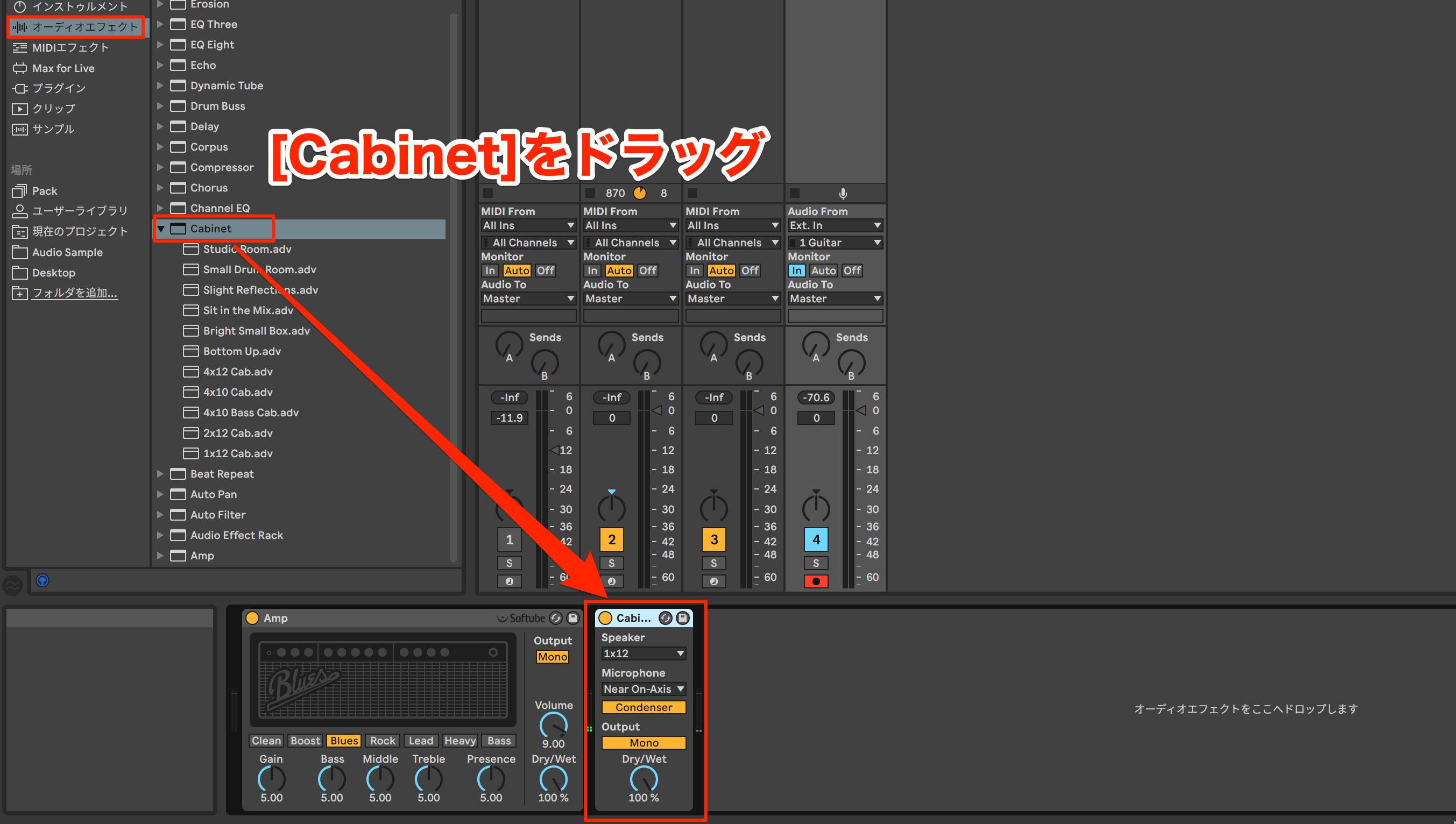Arm track 4 for recording
Image resolution: width=1456 pixels, height=824 pixels.
click(x=816, y=581)
